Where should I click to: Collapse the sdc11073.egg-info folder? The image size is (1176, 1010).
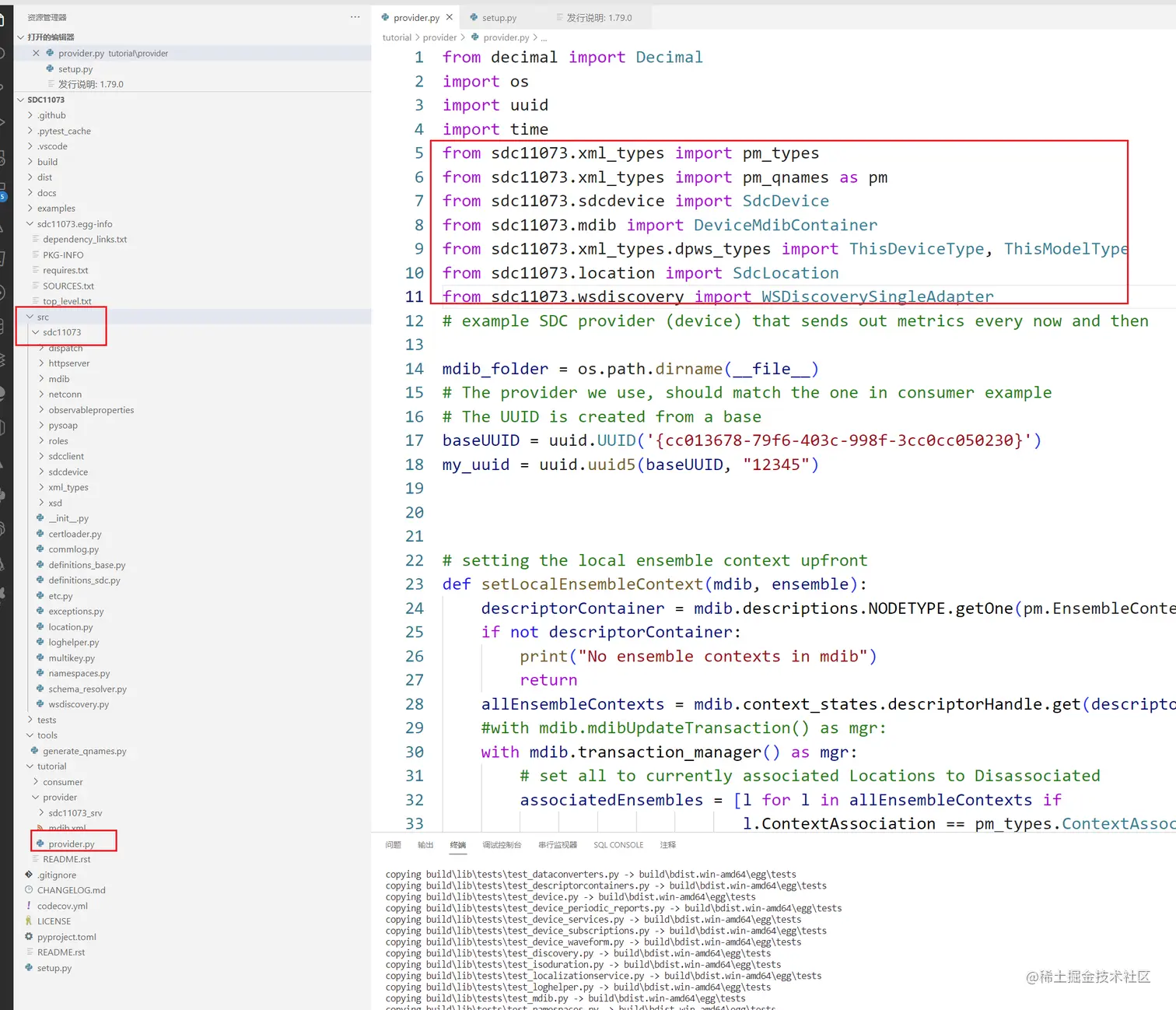[x=30, y=224]
